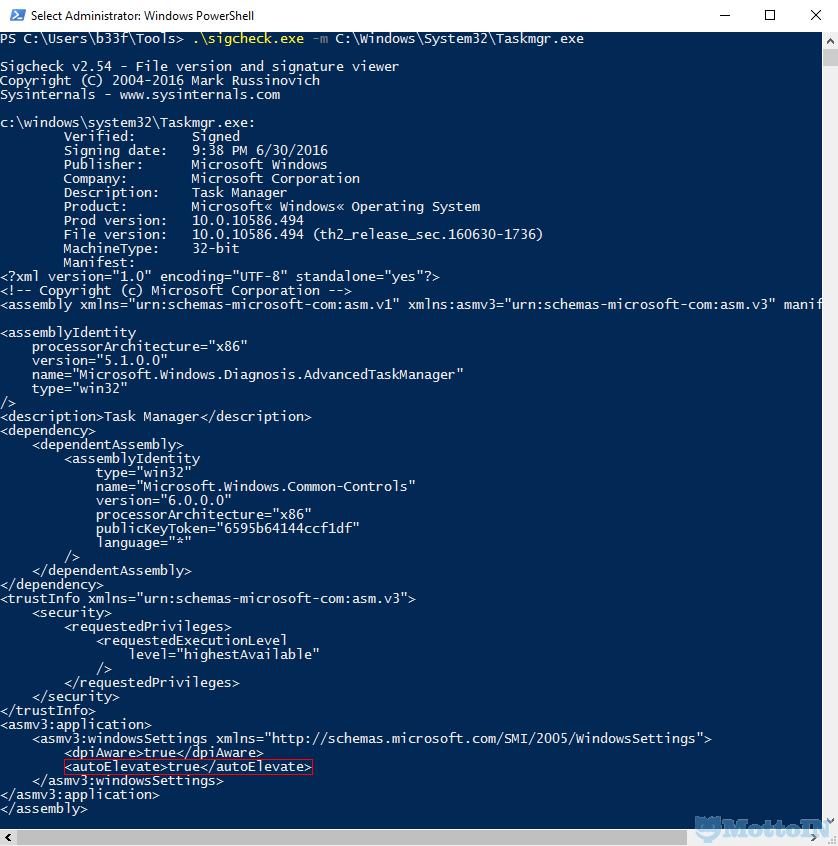Click the signing date '9:38 PM 6/30/2016'
Screen dimensions: 838x846
tap(260, 151)
